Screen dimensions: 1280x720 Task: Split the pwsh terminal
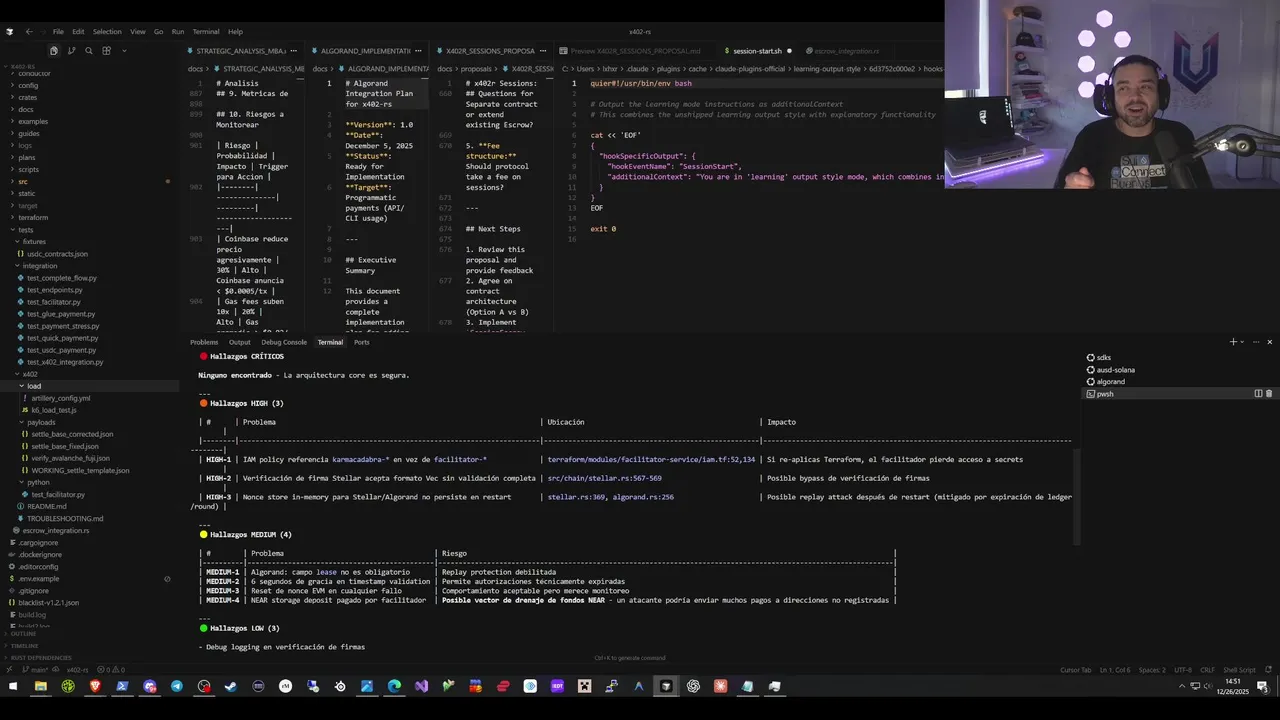point(1258,394)
